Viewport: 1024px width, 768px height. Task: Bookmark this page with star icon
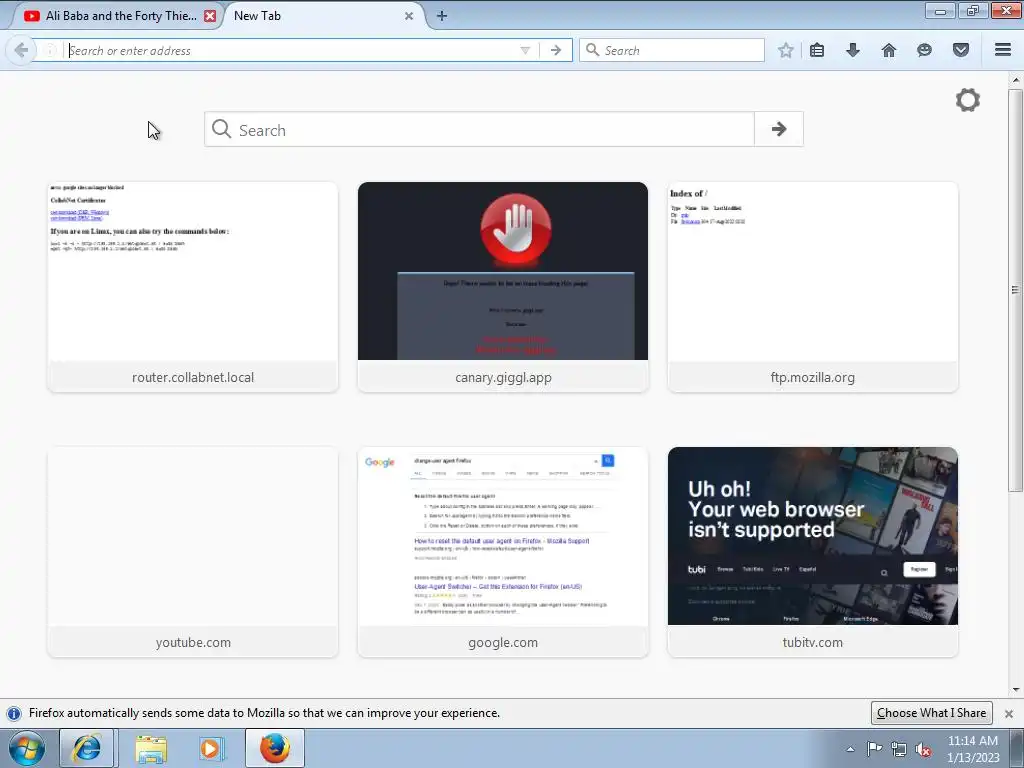[x=786, y=50]
